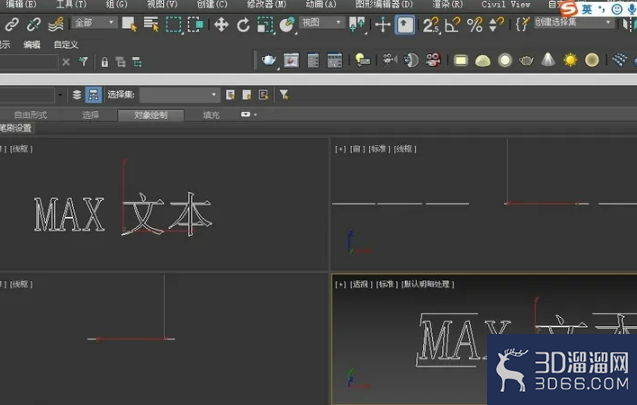Image resolution: width=637 pixels, height=405 pixels.
Task: Click the half-shaded sphere icon
Action: point(411,60)
